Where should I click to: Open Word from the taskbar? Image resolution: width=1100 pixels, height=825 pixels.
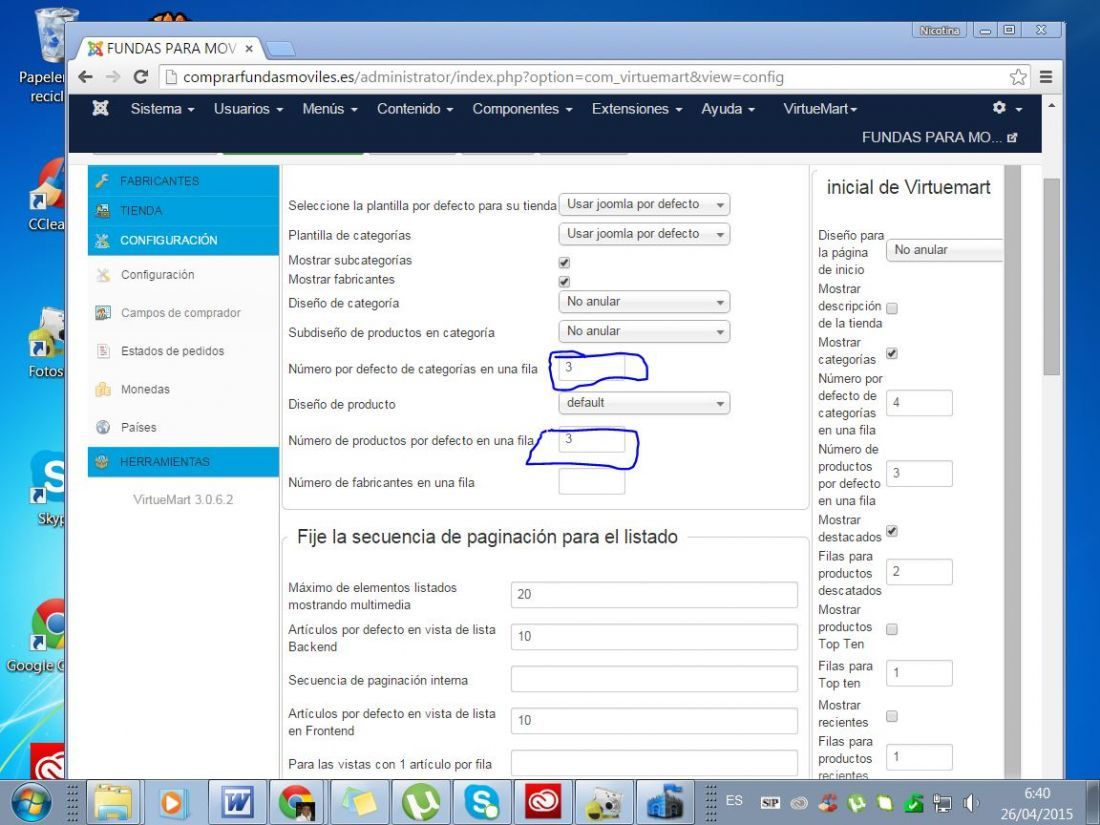(237, 802)
